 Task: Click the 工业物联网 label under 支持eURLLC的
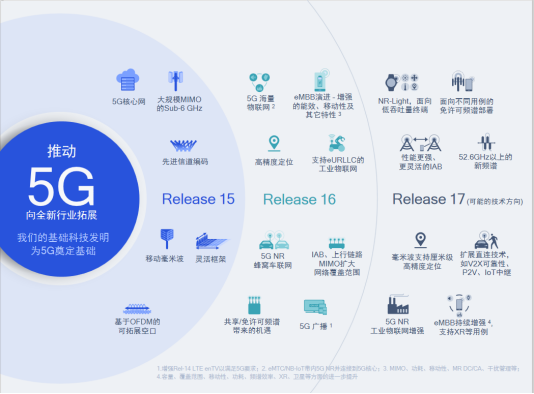338,169
